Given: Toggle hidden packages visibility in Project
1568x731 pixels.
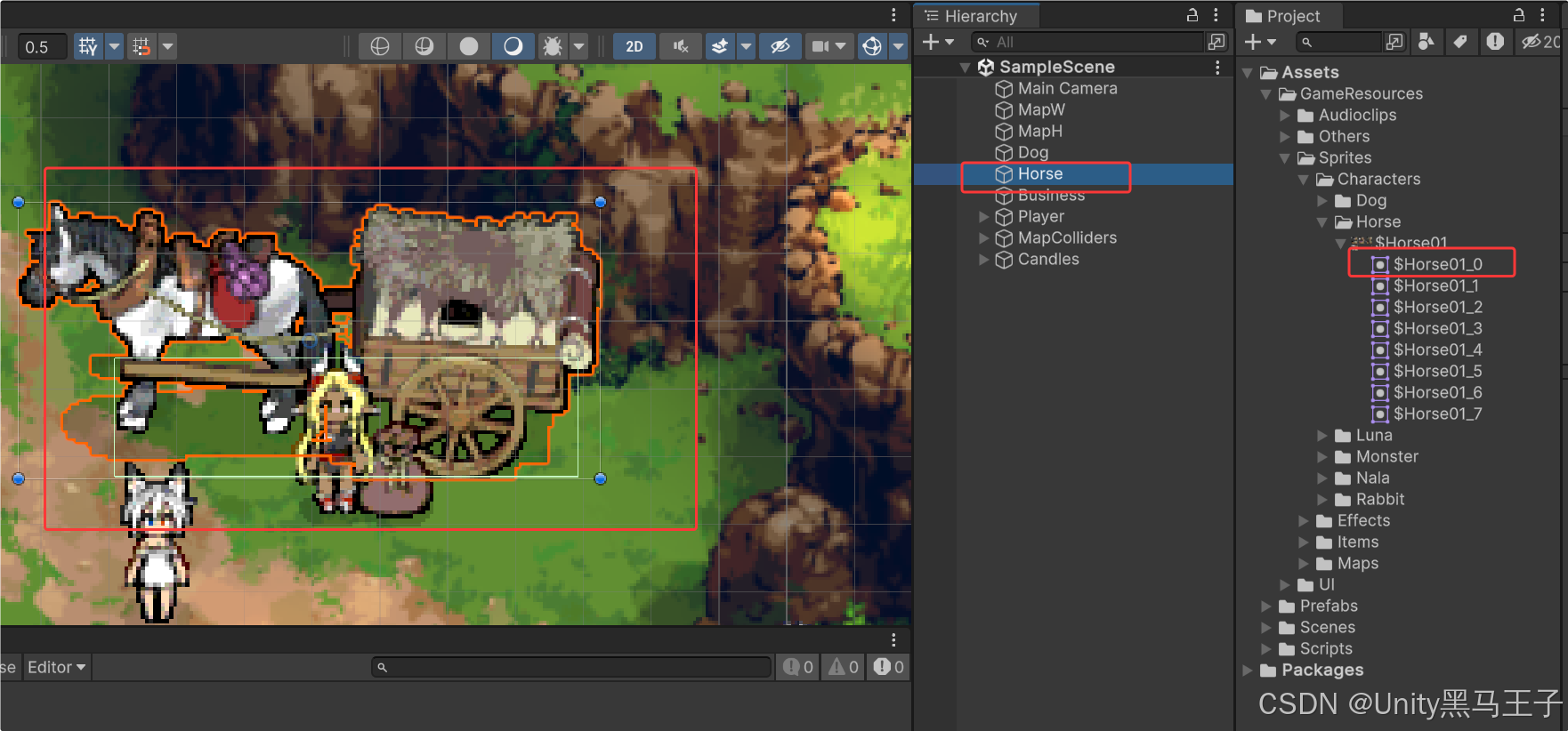Looking at the screenshot, I should tap(1540, 42).
